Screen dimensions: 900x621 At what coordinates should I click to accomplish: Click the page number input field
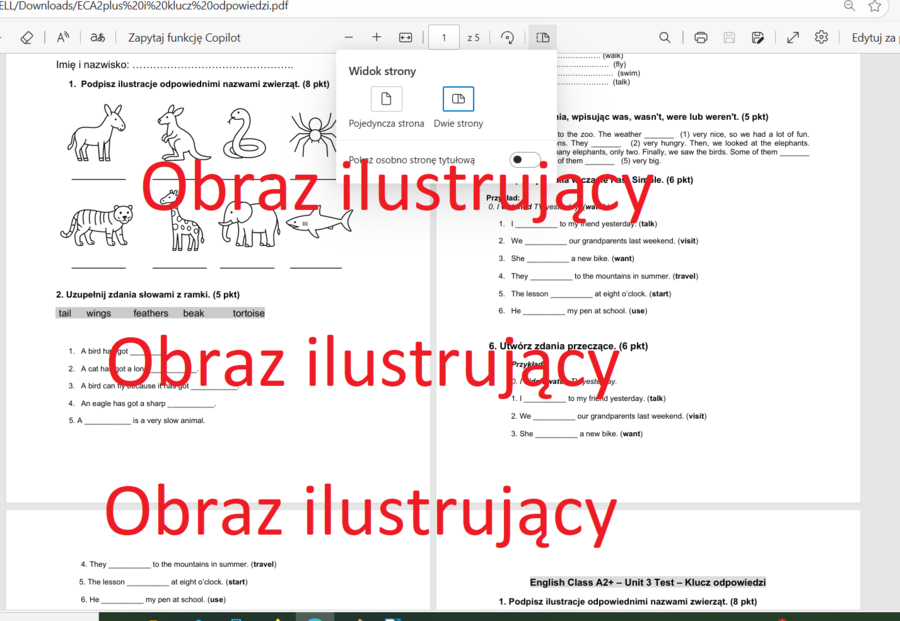(443, 37)
